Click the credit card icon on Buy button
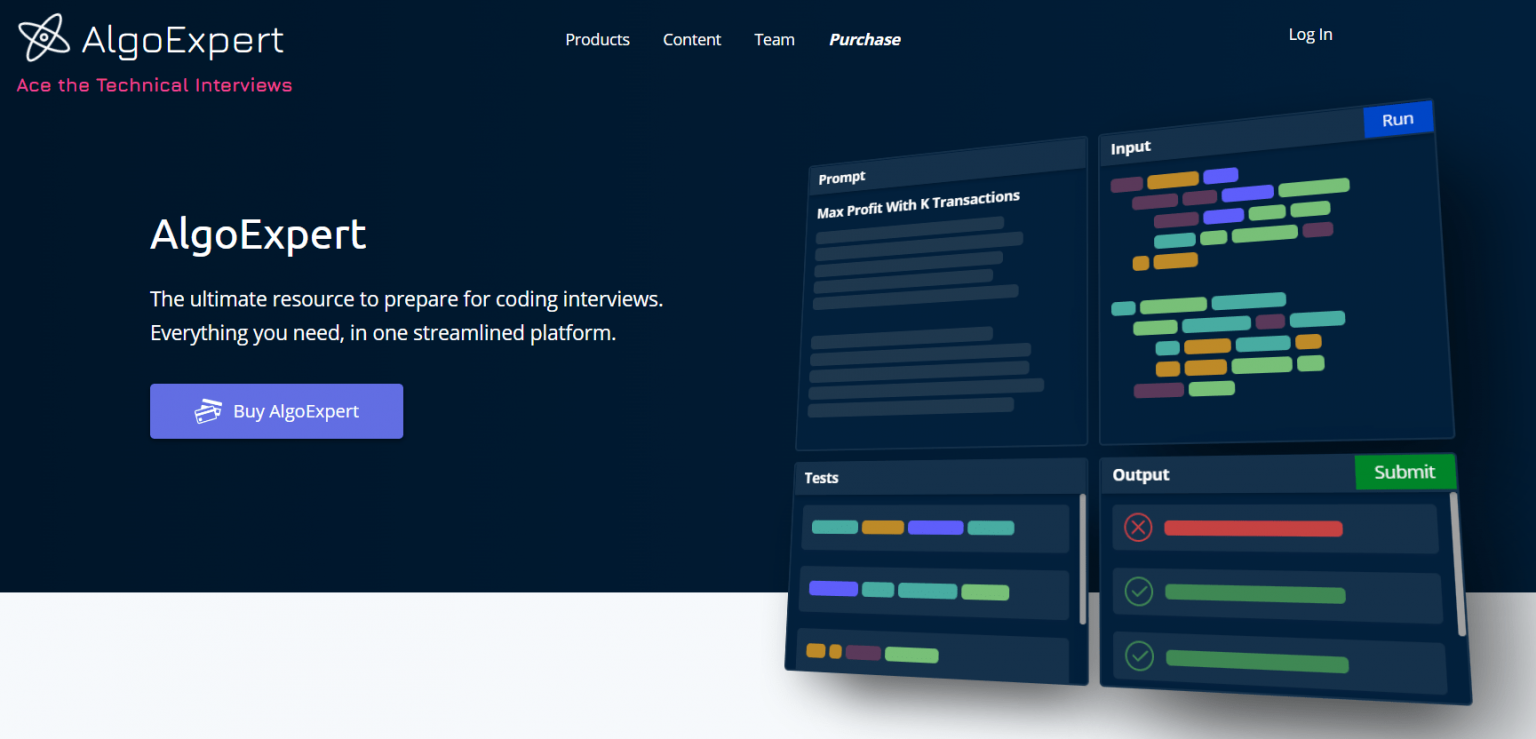 (210, 411)
